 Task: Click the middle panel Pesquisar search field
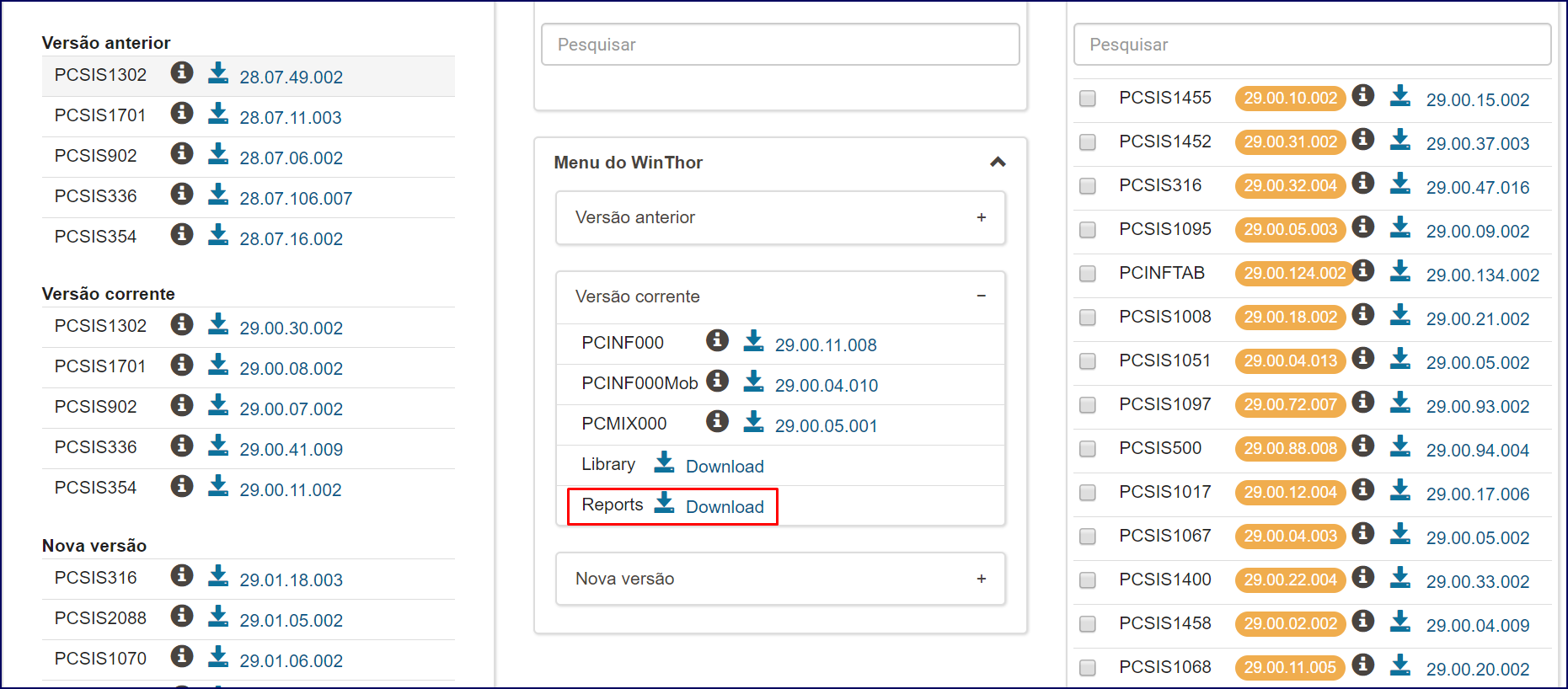coord(780,45)
